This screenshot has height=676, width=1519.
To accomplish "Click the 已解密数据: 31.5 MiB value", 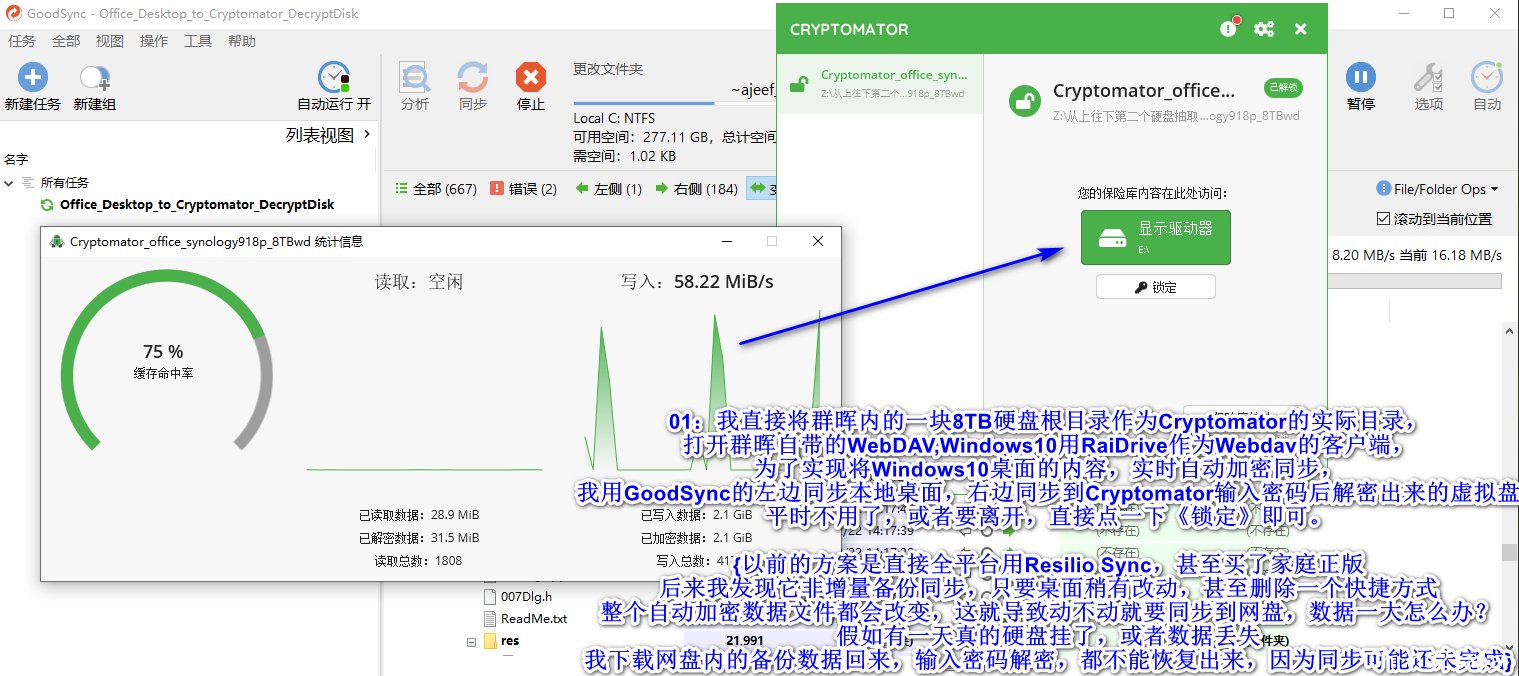I will pos(419,538).
